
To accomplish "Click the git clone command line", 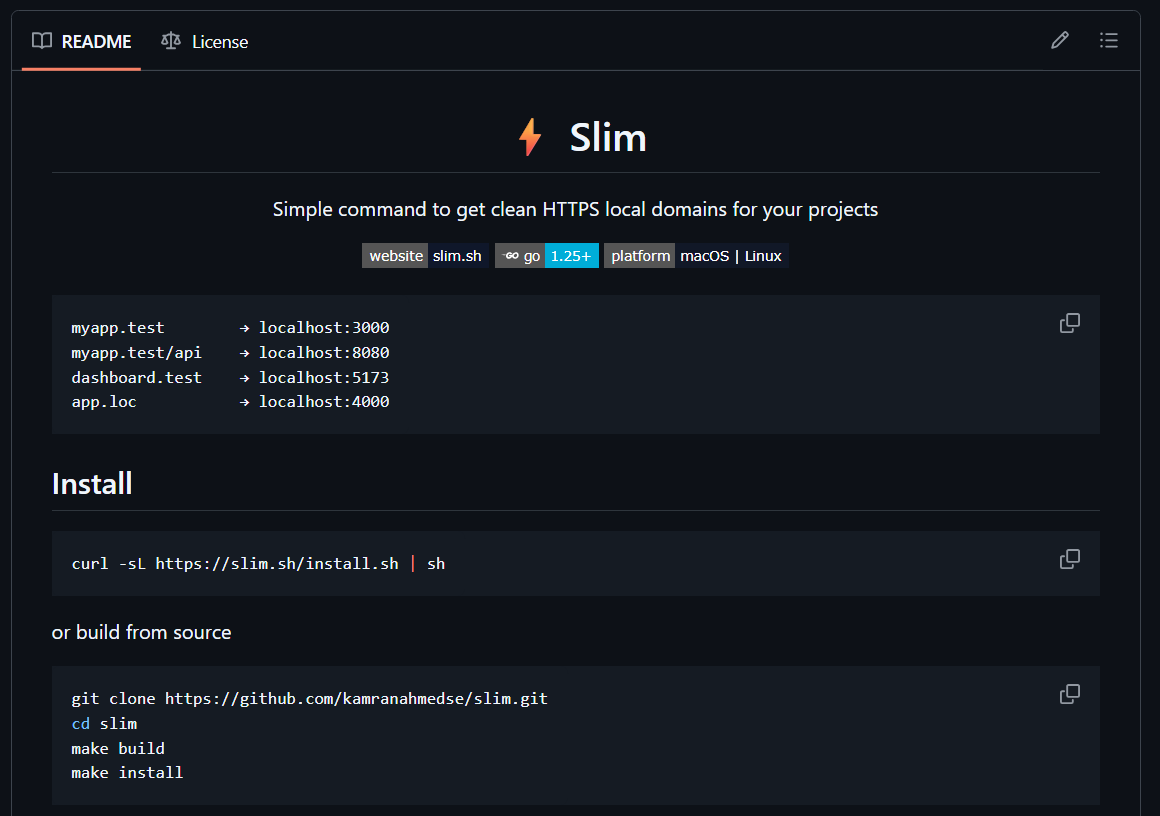I will coord(309,698).
